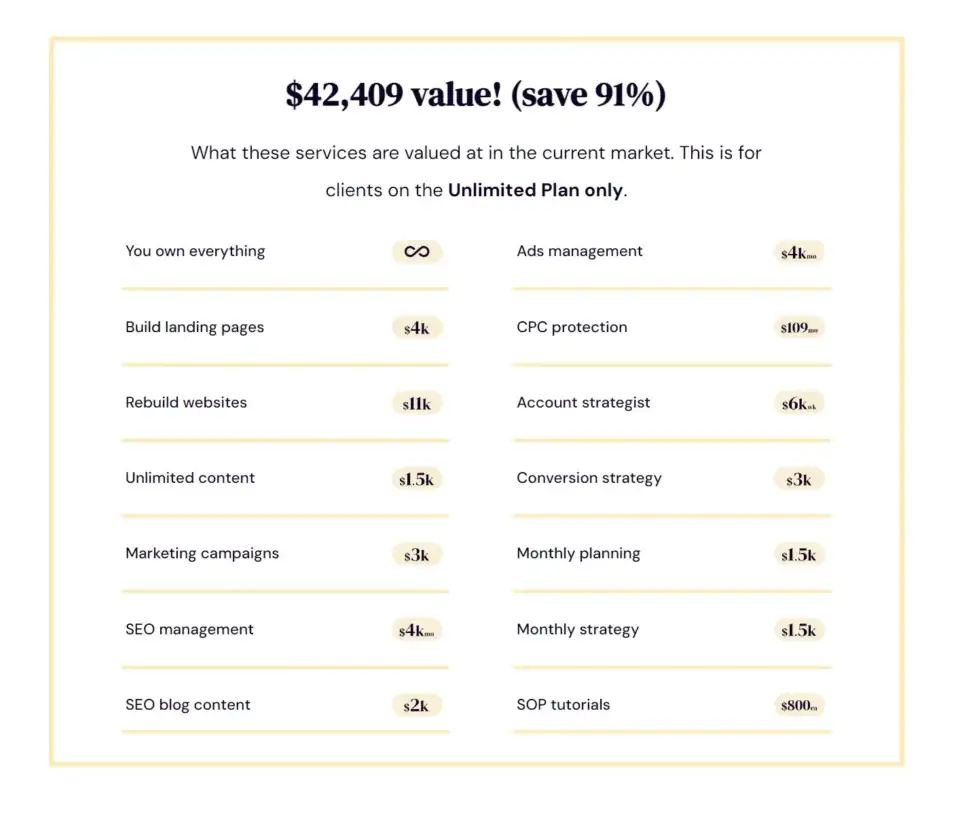Click the $4k/mo badge beside Ads management
Screen dimensions: 960x815
[799, 252]
